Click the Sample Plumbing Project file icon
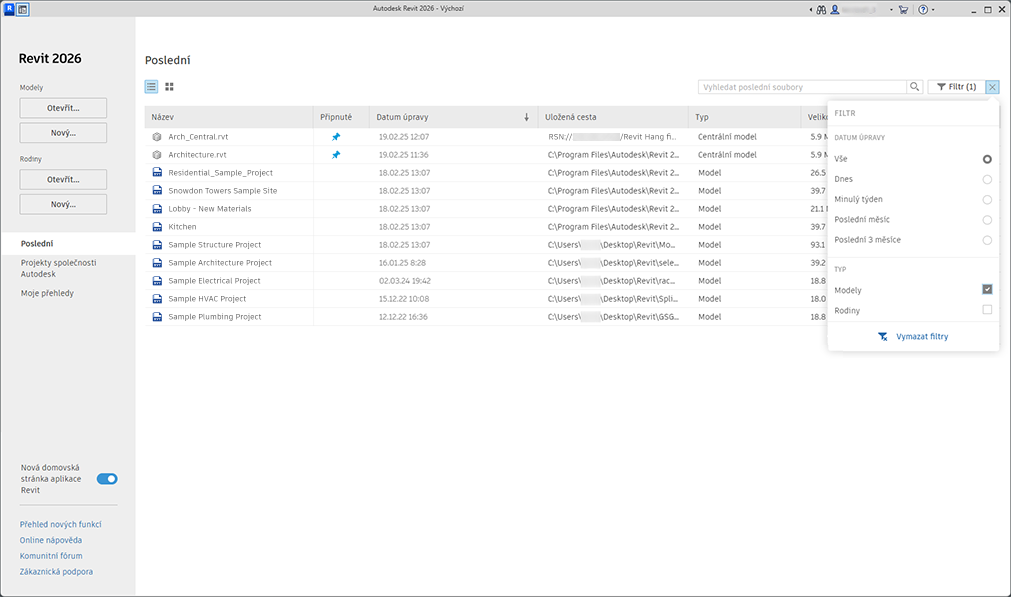The image size is (1011, 597). pyautogui.click(x=157, y=317)
